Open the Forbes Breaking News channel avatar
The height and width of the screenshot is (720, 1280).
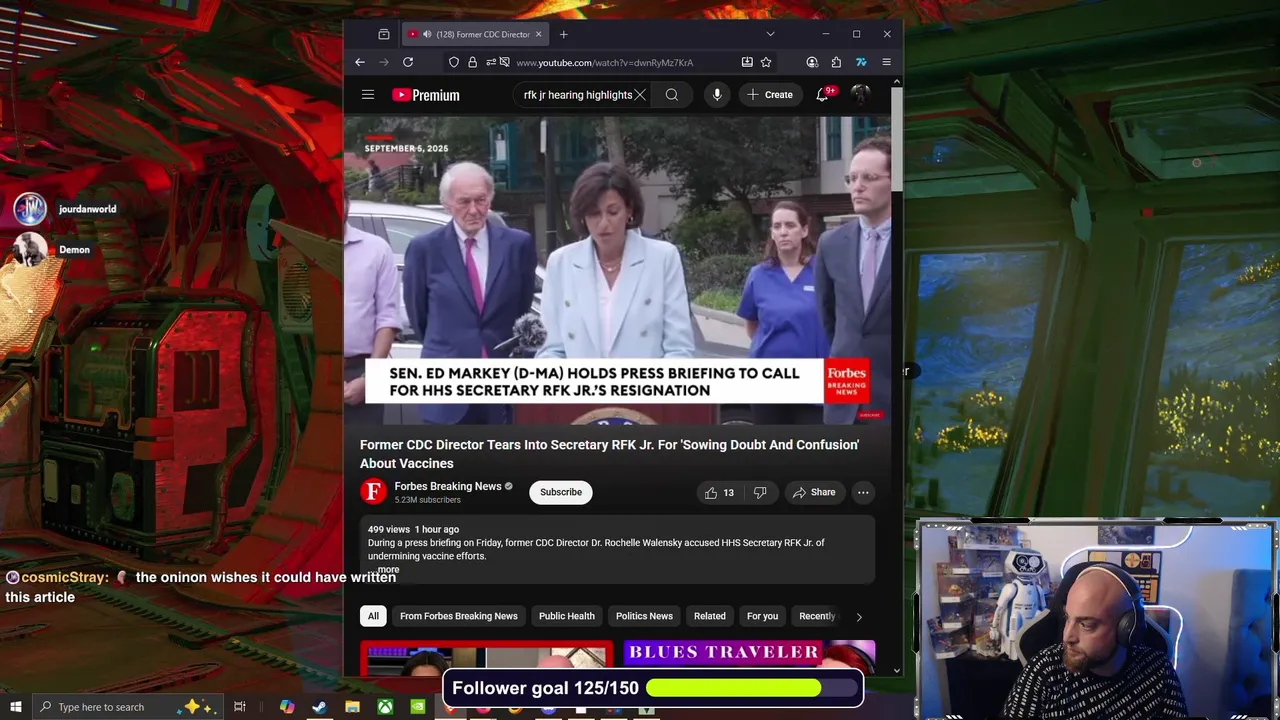tap(373, 491)
